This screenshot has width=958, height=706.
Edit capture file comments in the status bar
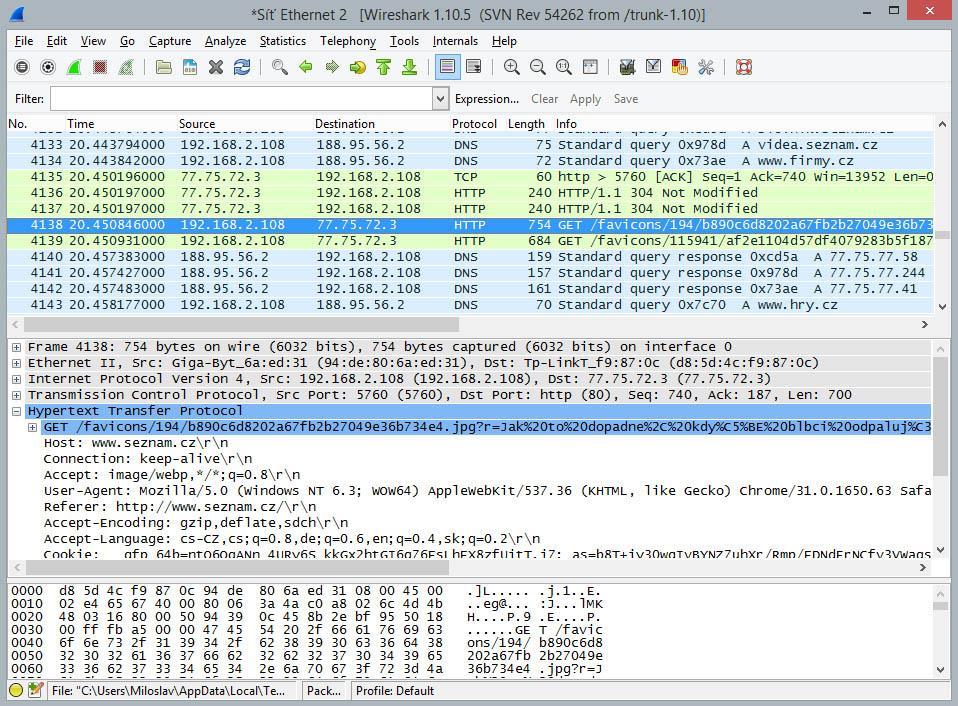coord(35,691)
